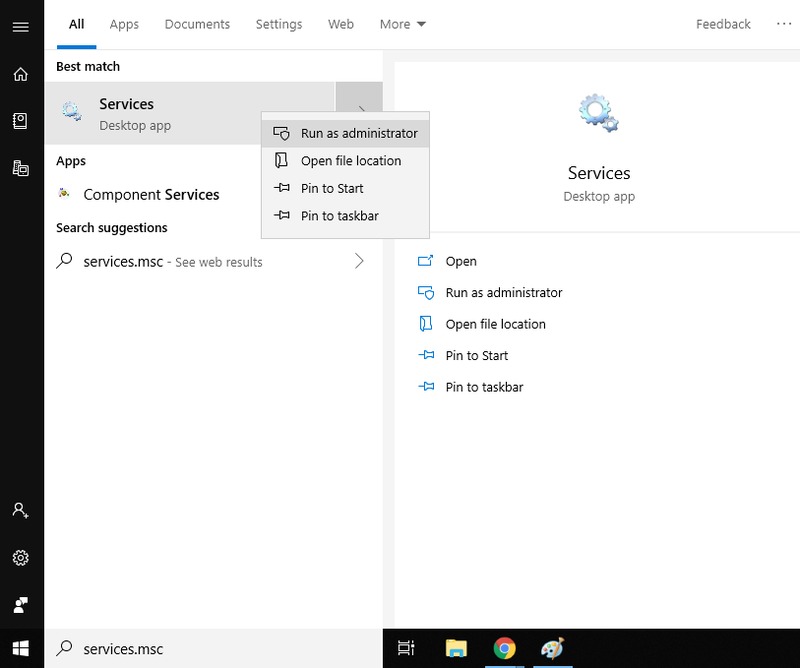Open the three-dot options menu near Feedback

[783, 24]
